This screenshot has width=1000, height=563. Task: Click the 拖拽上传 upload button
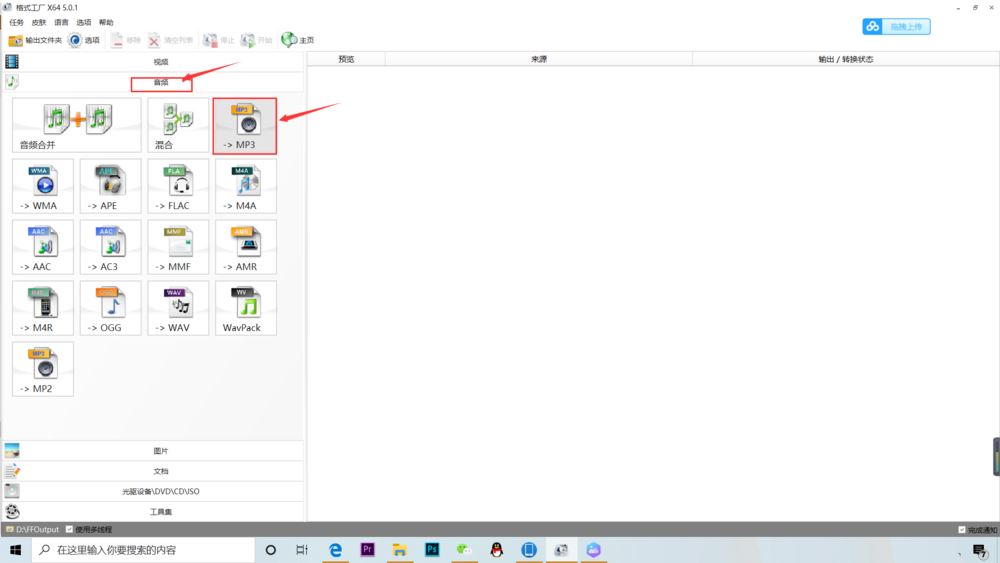(897, 27)
